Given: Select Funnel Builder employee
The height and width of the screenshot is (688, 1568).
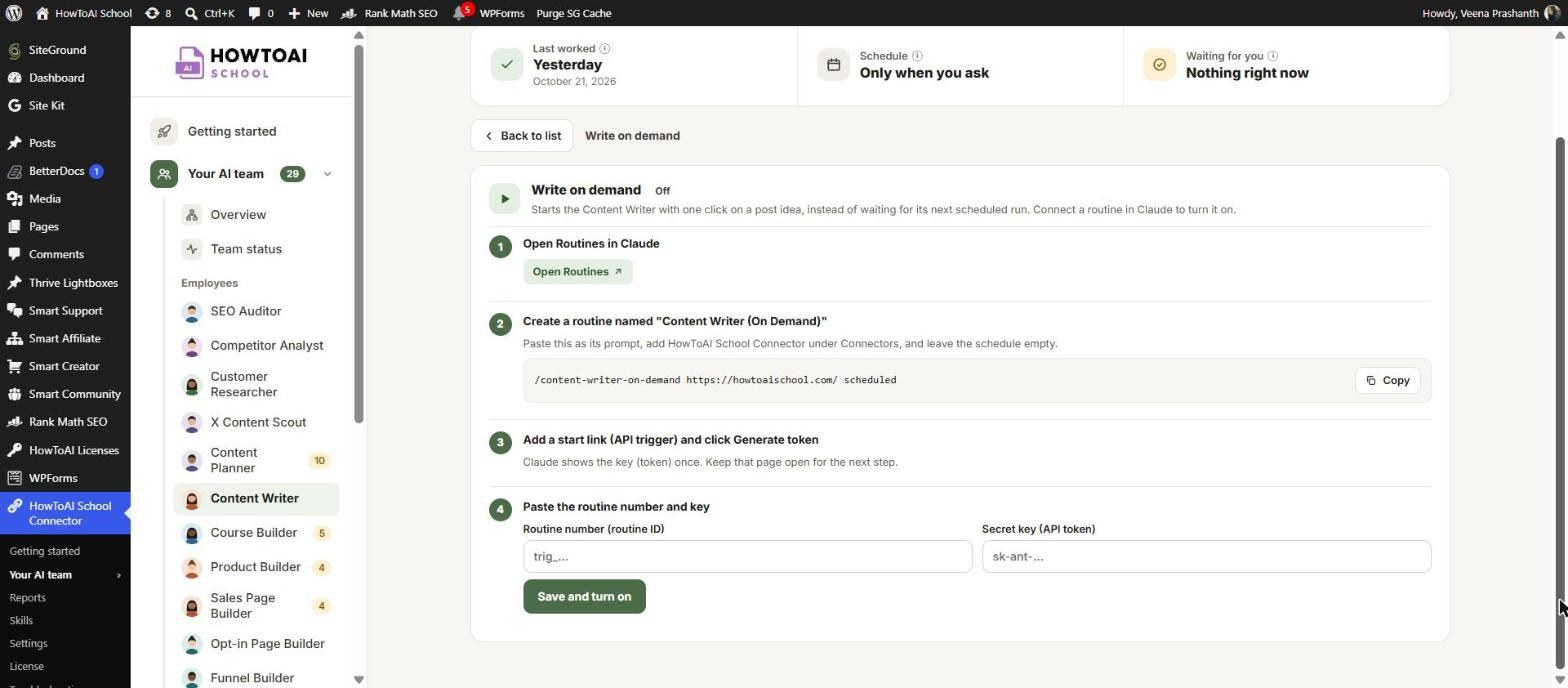Looking at the screenshot, I should click(256, 678).
